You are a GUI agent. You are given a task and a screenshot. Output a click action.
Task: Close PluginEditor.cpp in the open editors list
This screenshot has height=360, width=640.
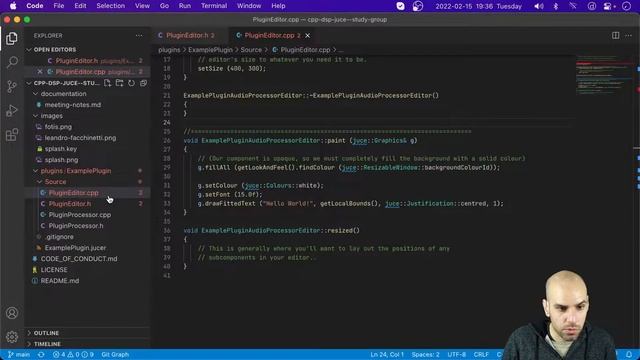point(40,71)
